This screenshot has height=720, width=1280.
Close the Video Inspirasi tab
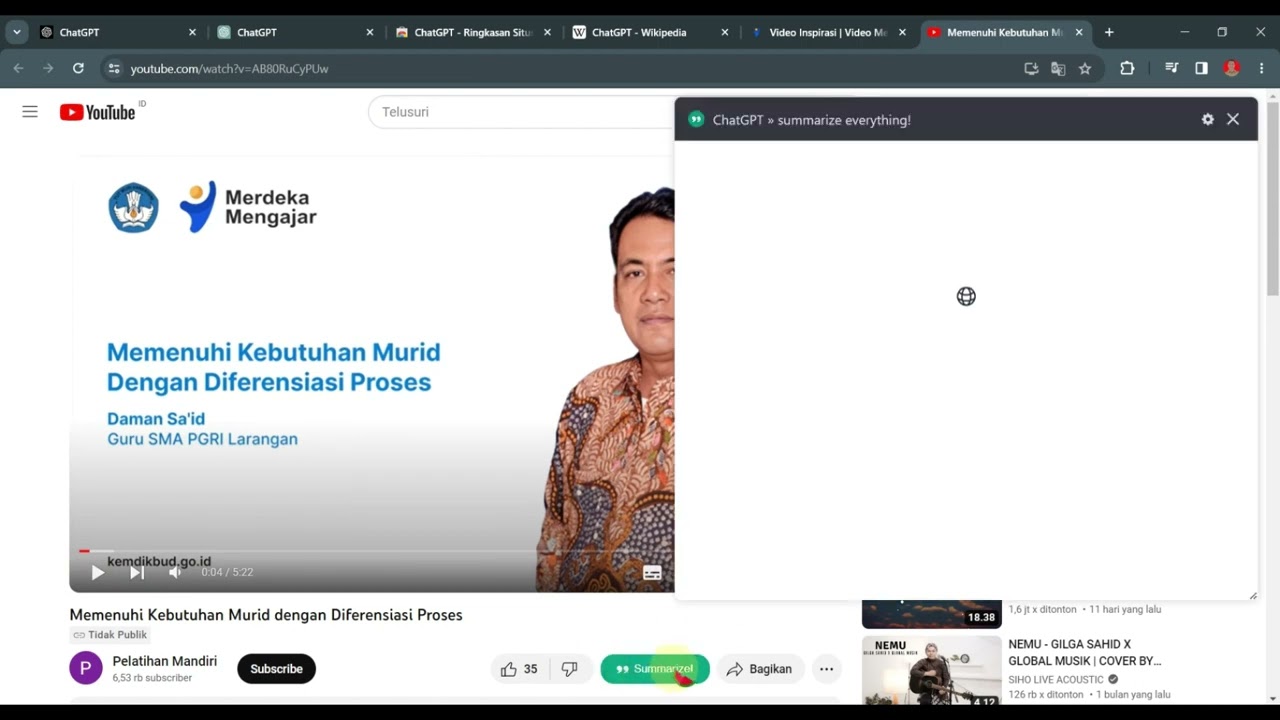point(902,32)
